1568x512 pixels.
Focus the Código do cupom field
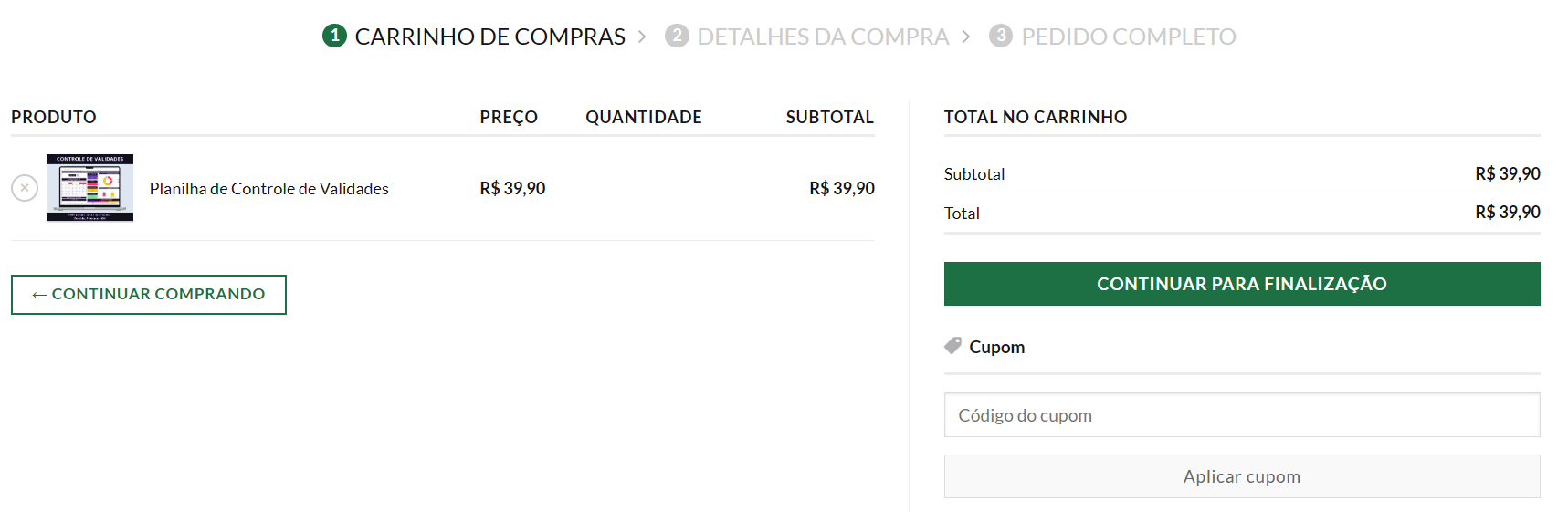click(x=1241, y=415)
